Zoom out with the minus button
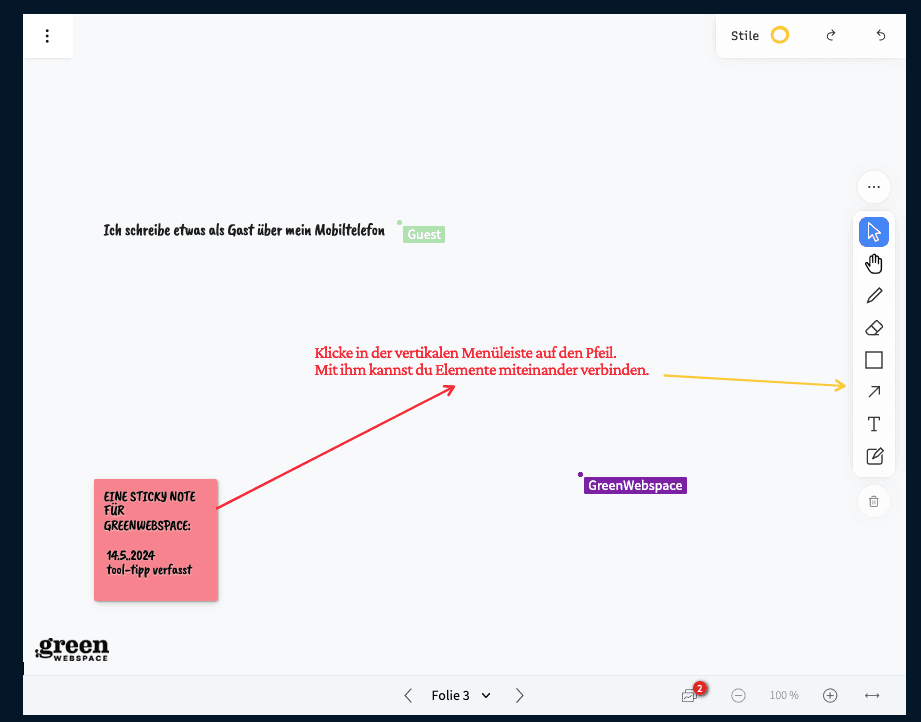 739,695
